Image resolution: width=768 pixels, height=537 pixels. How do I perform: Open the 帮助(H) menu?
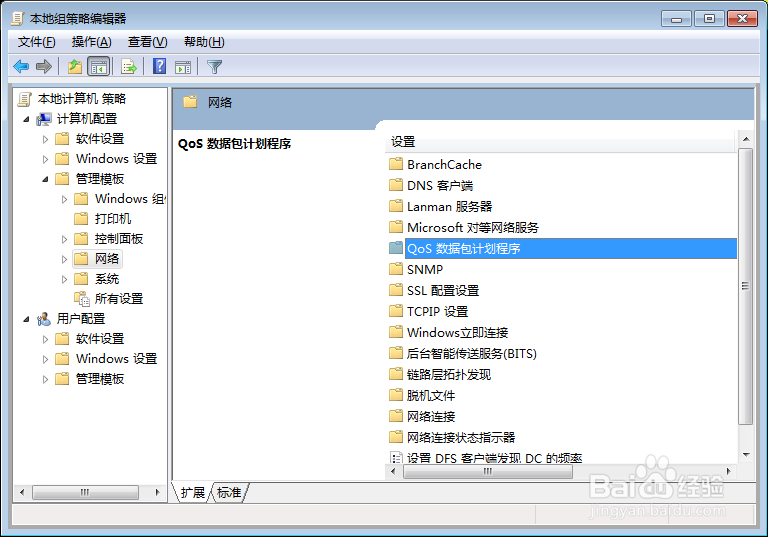pyautogui.click(x=204, y=42)
